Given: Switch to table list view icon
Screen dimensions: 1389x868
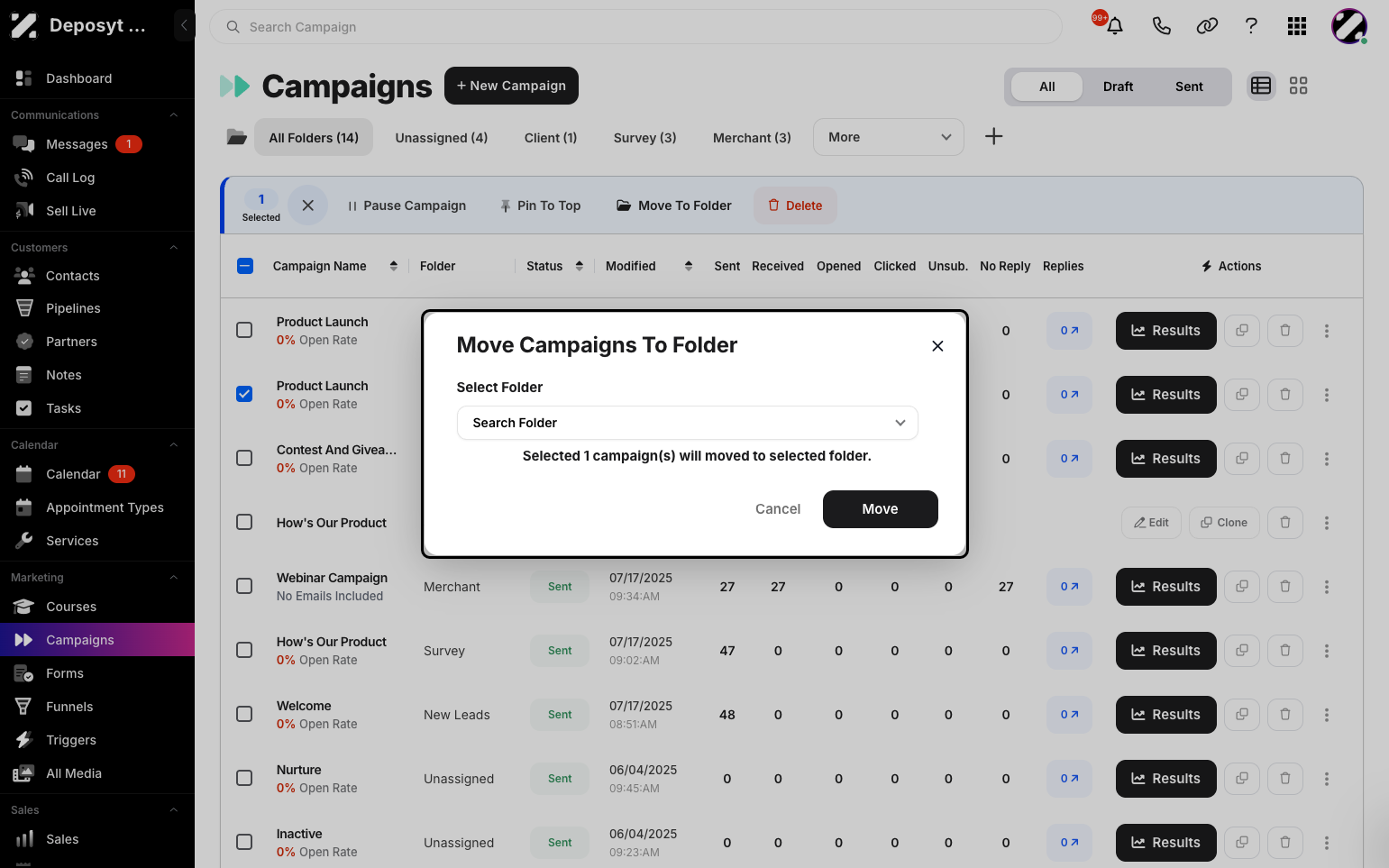Looking at the screenshot, I should (x=1261, y=86).
